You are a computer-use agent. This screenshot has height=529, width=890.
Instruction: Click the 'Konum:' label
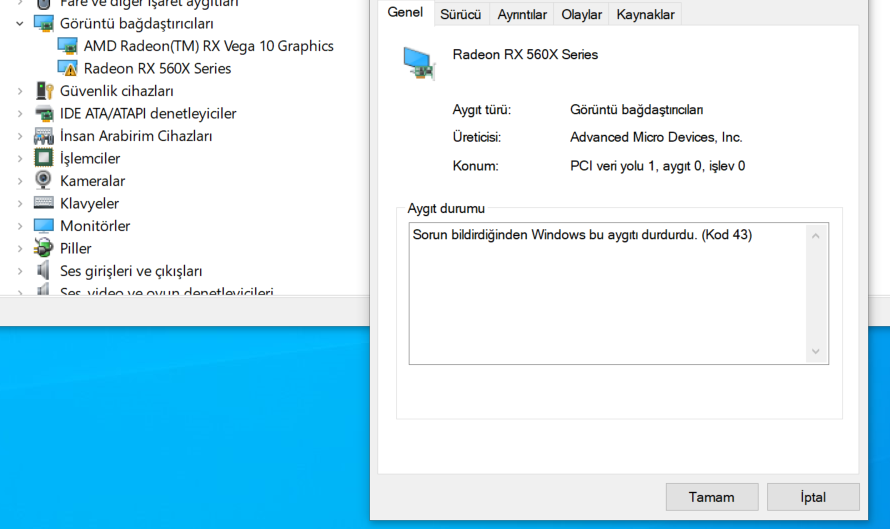[475, 166]
